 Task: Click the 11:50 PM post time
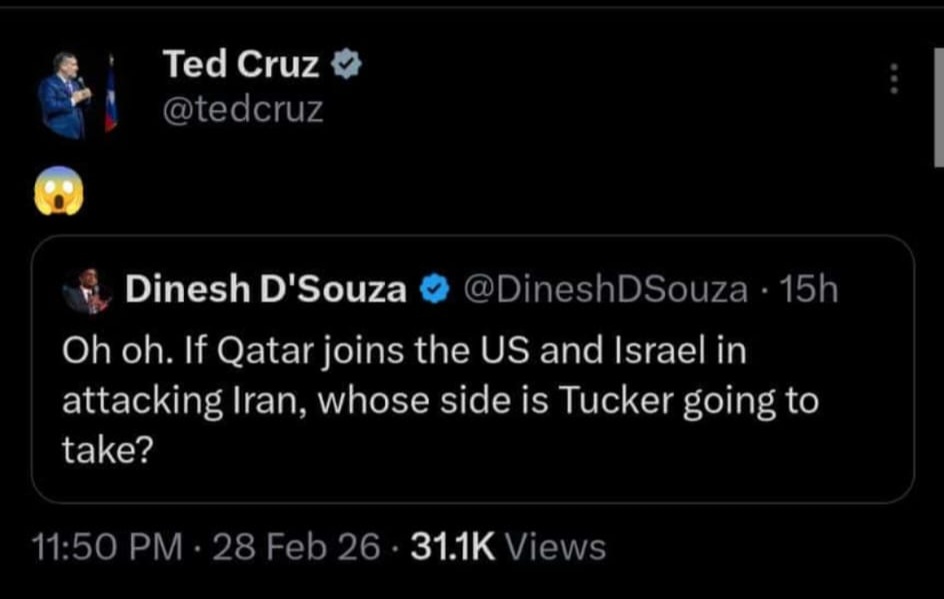tap(107, 547)
